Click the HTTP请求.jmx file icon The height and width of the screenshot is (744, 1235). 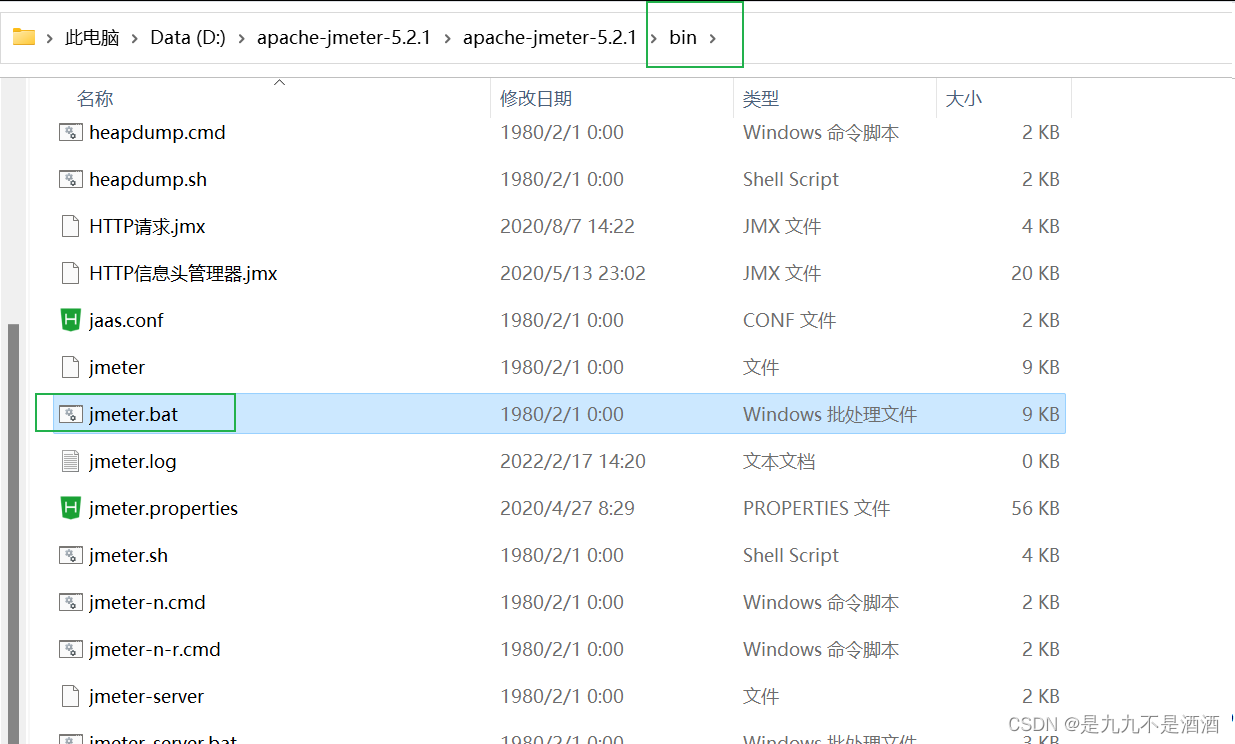(x=70, y=226)
